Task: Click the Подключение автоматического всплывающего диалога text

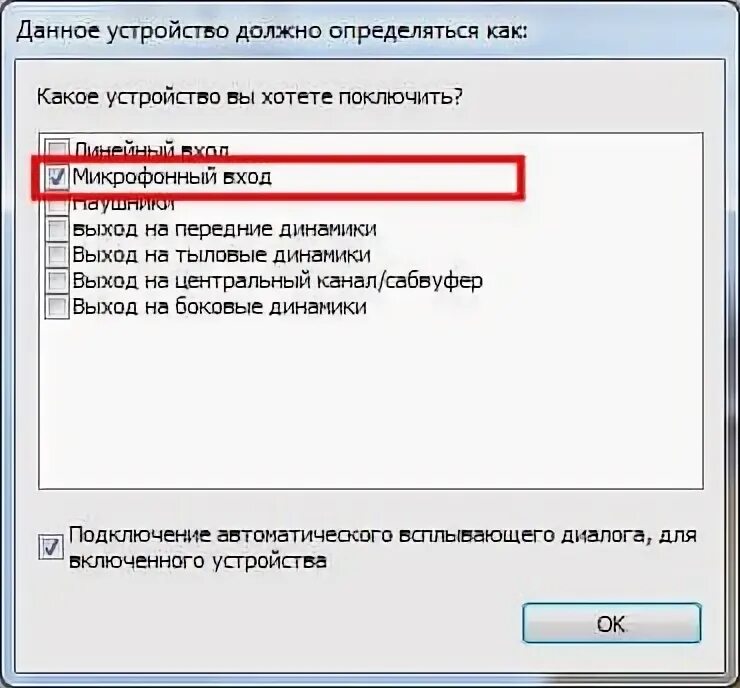Action: click(383, 548)
